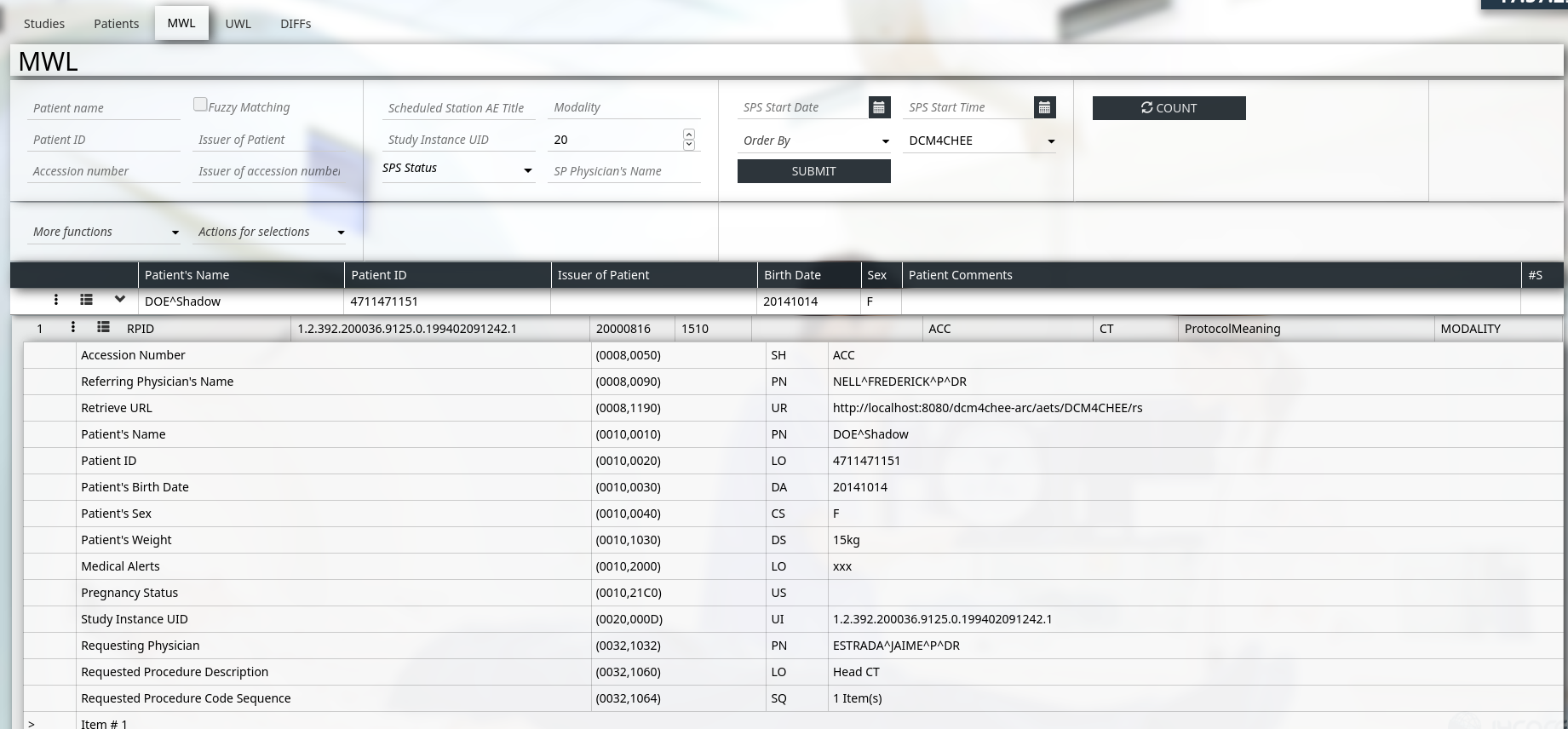Decrease limit value stepper down arrow
Viewport: 1568px width, 729px height.
(x=689, y=145)
